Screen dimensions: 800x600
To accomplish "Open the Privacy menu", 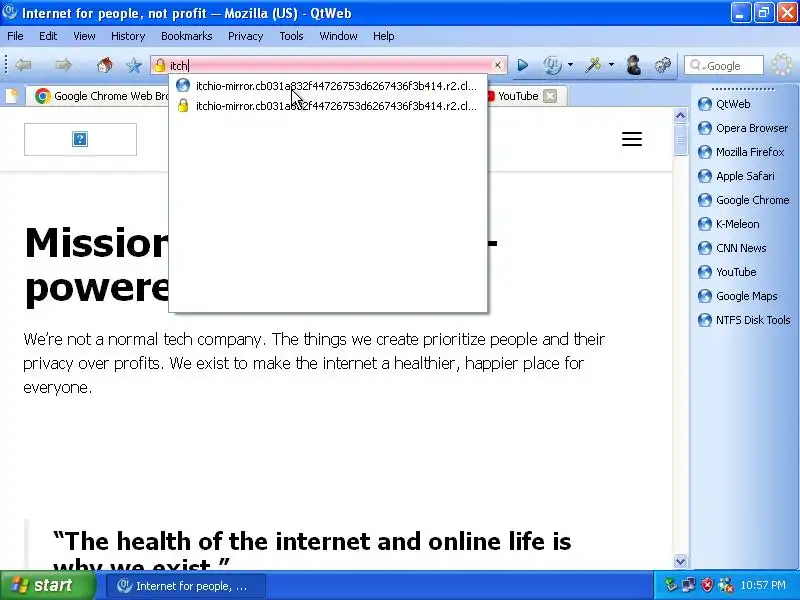I will (x=245, y=36).
